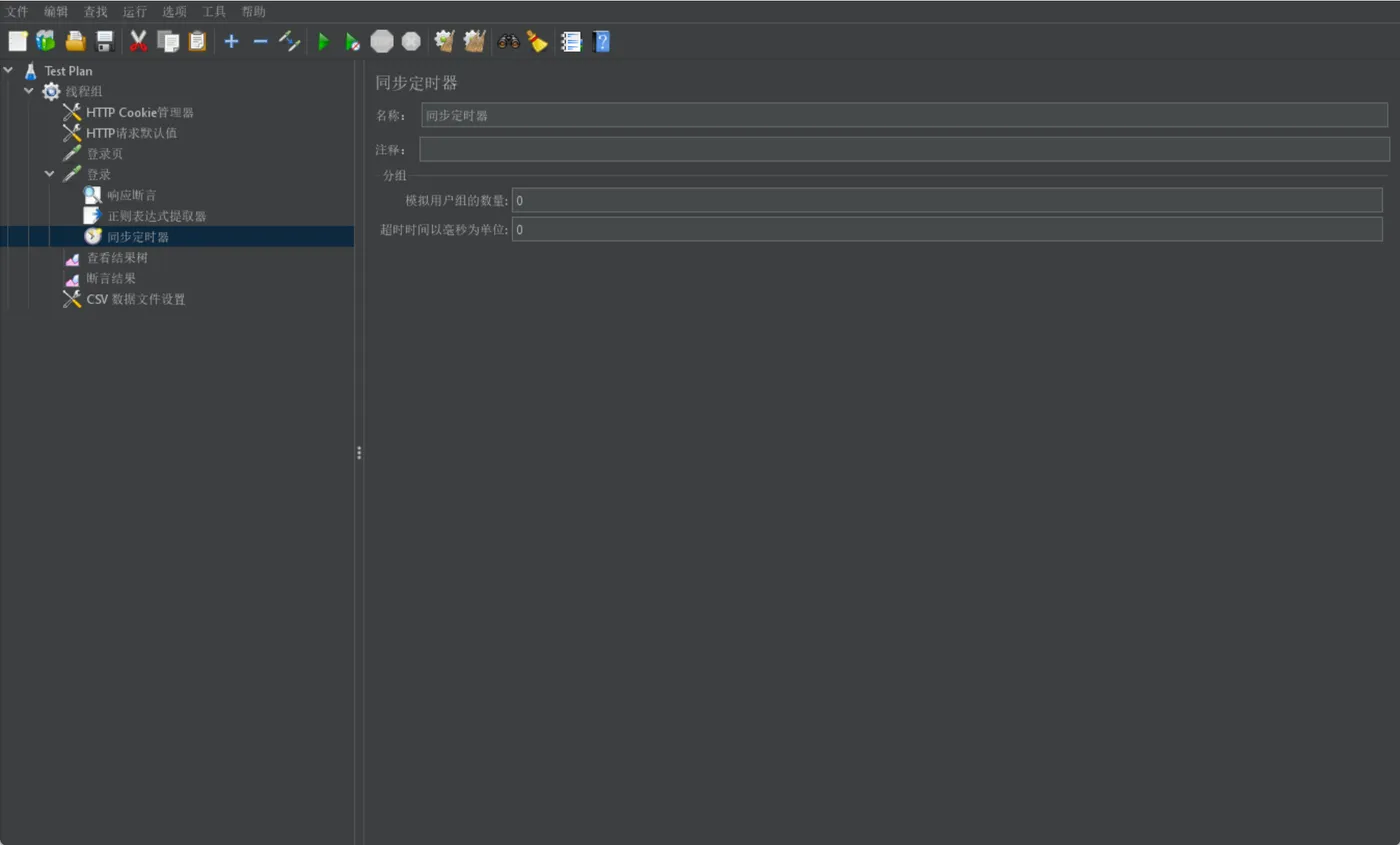Click the Copy toolbar icon
This screenshot has height=845, width=1400.
(168, 41)
